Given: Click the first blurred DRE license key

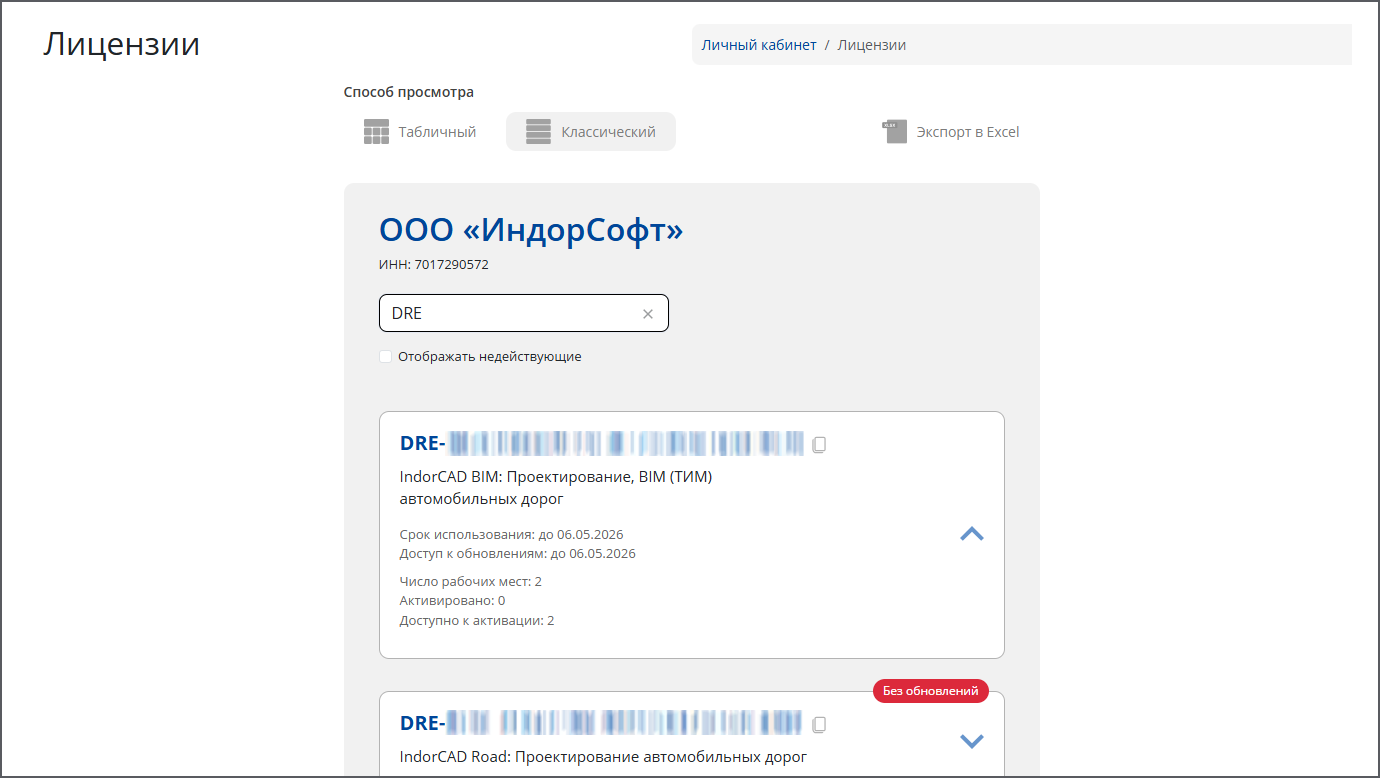Looking at the screenshot, I should (x=602, y=443).
